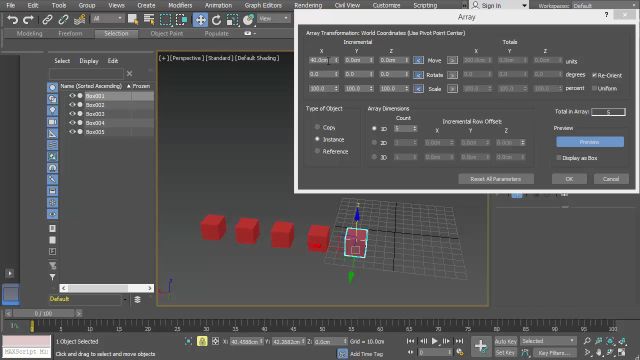Click the blue Preview button
The width and height of the screenshot is (640, 360).
click(590, 142)
